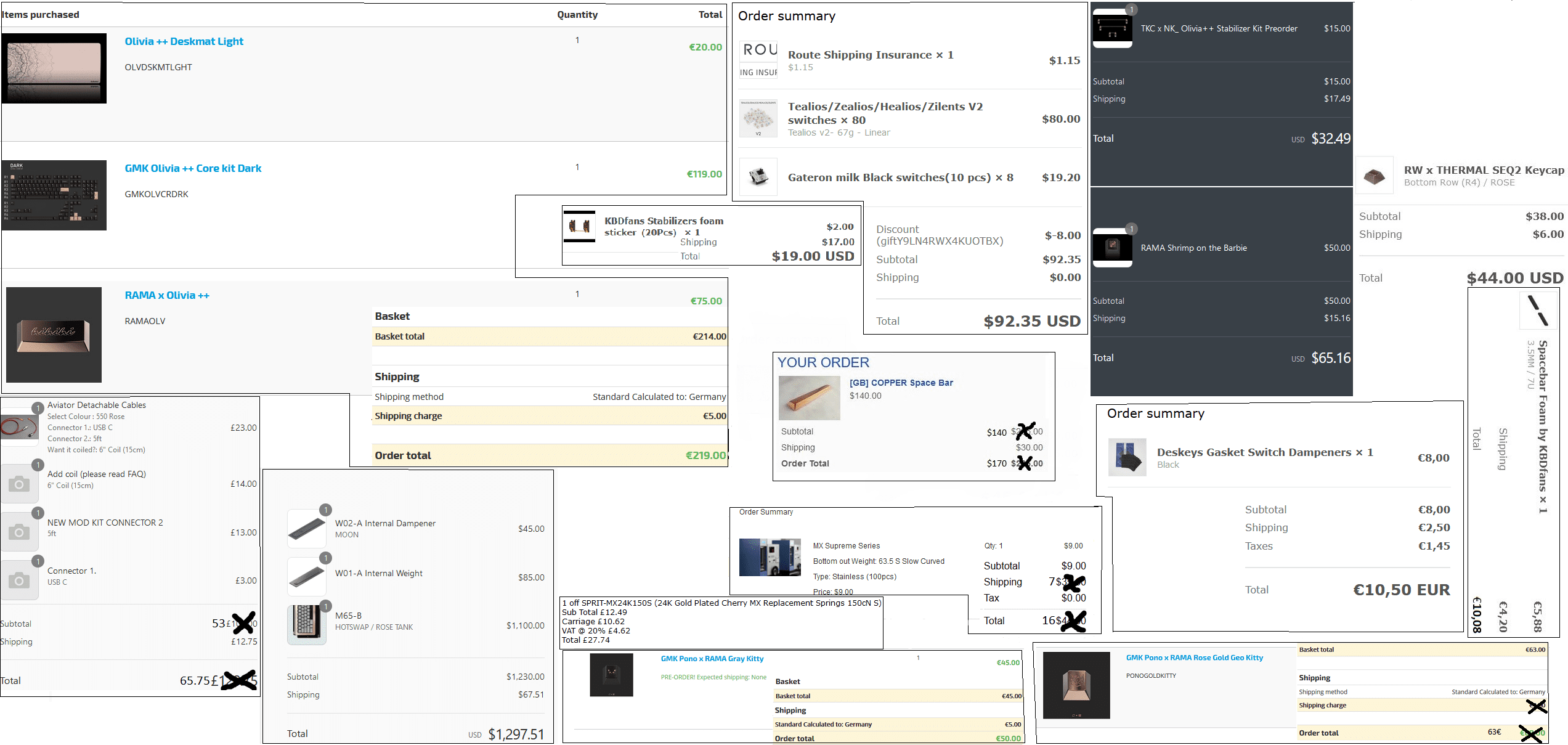Click the GMK Olivia ++ Core kit Dark keycap image
The width and height of the screenshot is (1568, 745).
pyautogui.click(x=54, y=195)
